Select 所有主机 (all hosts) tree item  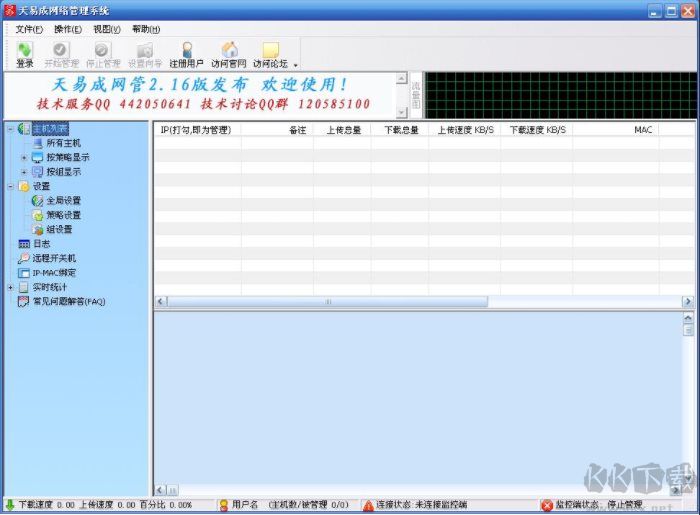(x=63, y=143)
